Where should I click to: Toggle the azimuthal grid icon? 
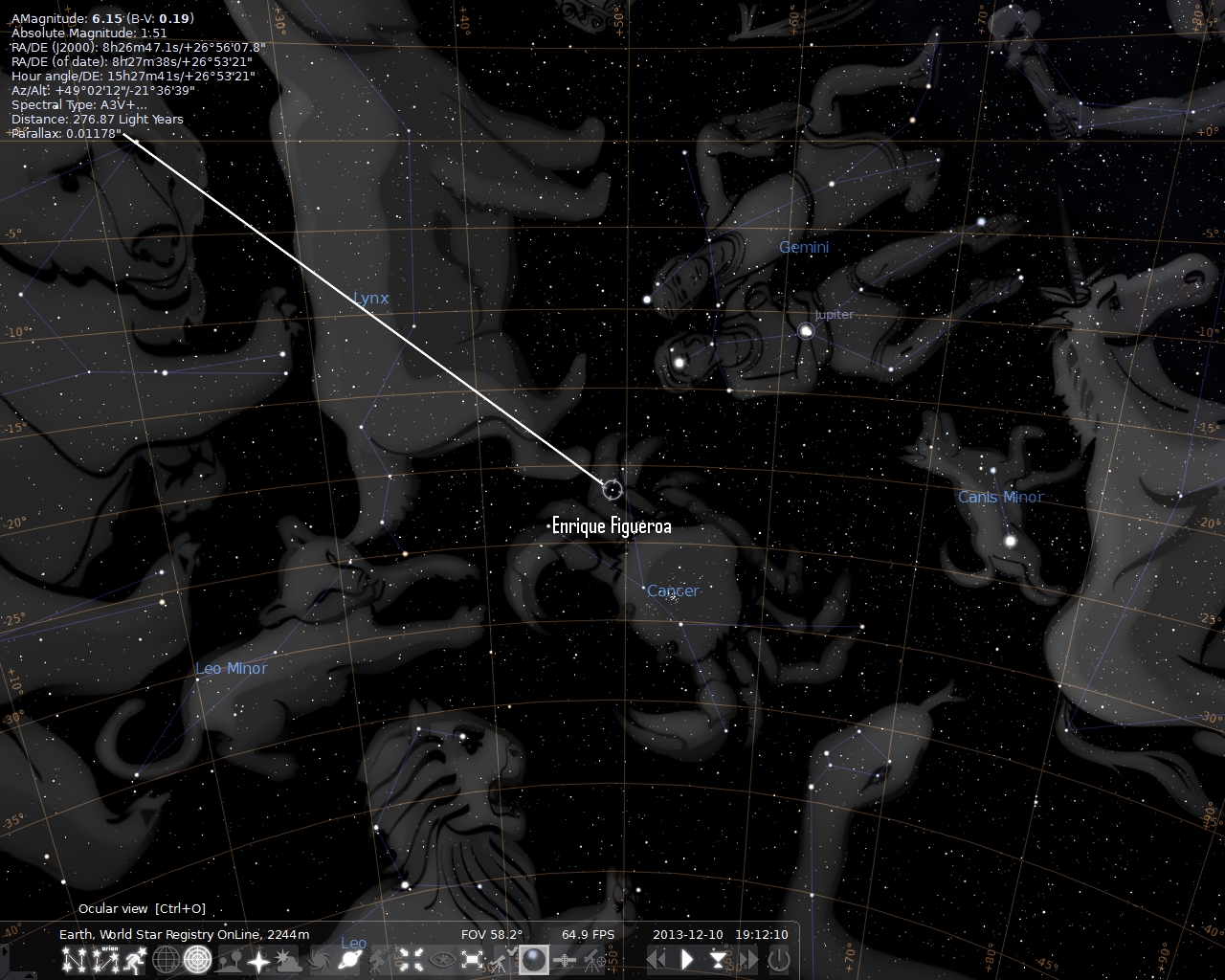tap(198, 959)
